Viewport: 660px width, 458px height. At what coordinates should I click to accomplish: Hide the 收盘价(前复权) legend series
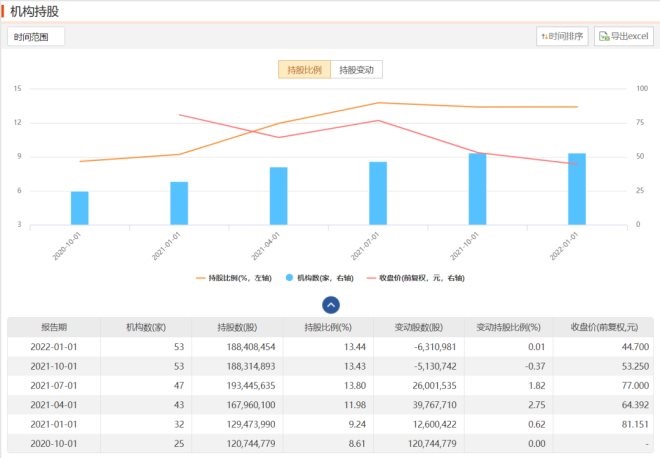pyautogui.click(x=414, y=277)
